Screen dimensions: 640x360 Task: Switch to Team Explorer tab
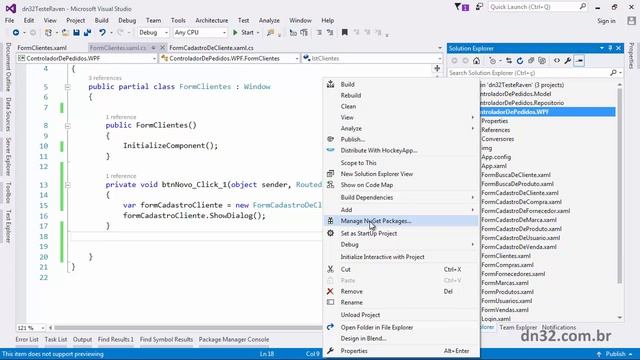tap(518, 327)
